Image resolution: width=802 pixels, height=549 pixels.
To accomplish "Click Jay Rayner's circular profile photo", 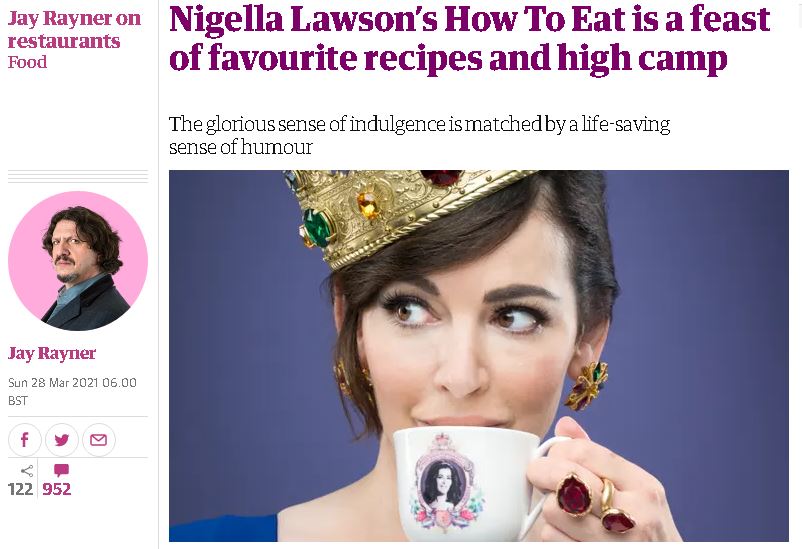I will [x=78, y=261].
